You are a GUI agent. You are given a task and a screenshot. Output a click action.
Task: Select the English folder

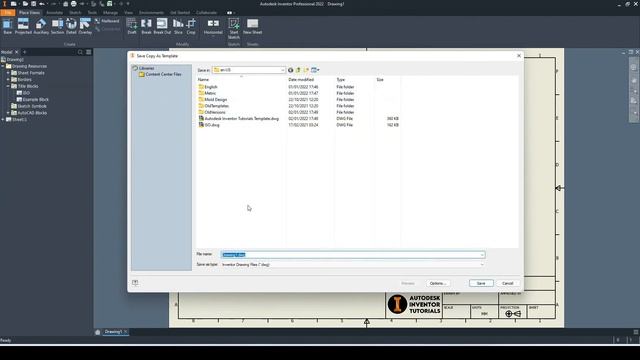[x=208, y=87]
